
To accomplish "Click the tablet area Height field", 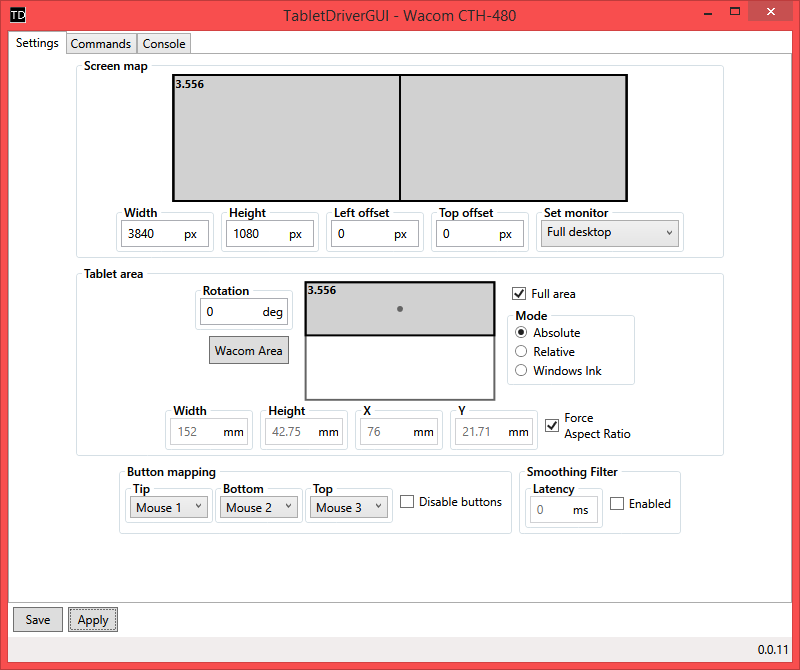I will pos(304,432).
